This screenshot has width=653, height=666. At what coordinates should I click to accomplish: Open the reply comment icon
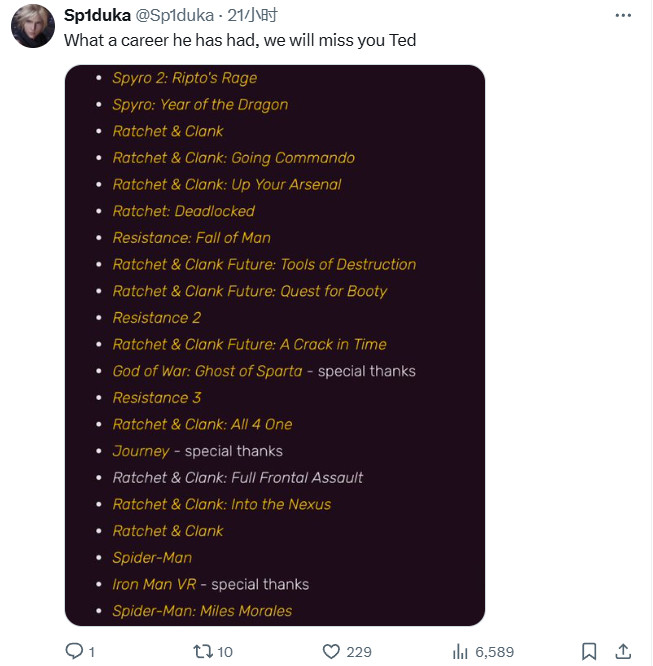(x=74, y=651)
